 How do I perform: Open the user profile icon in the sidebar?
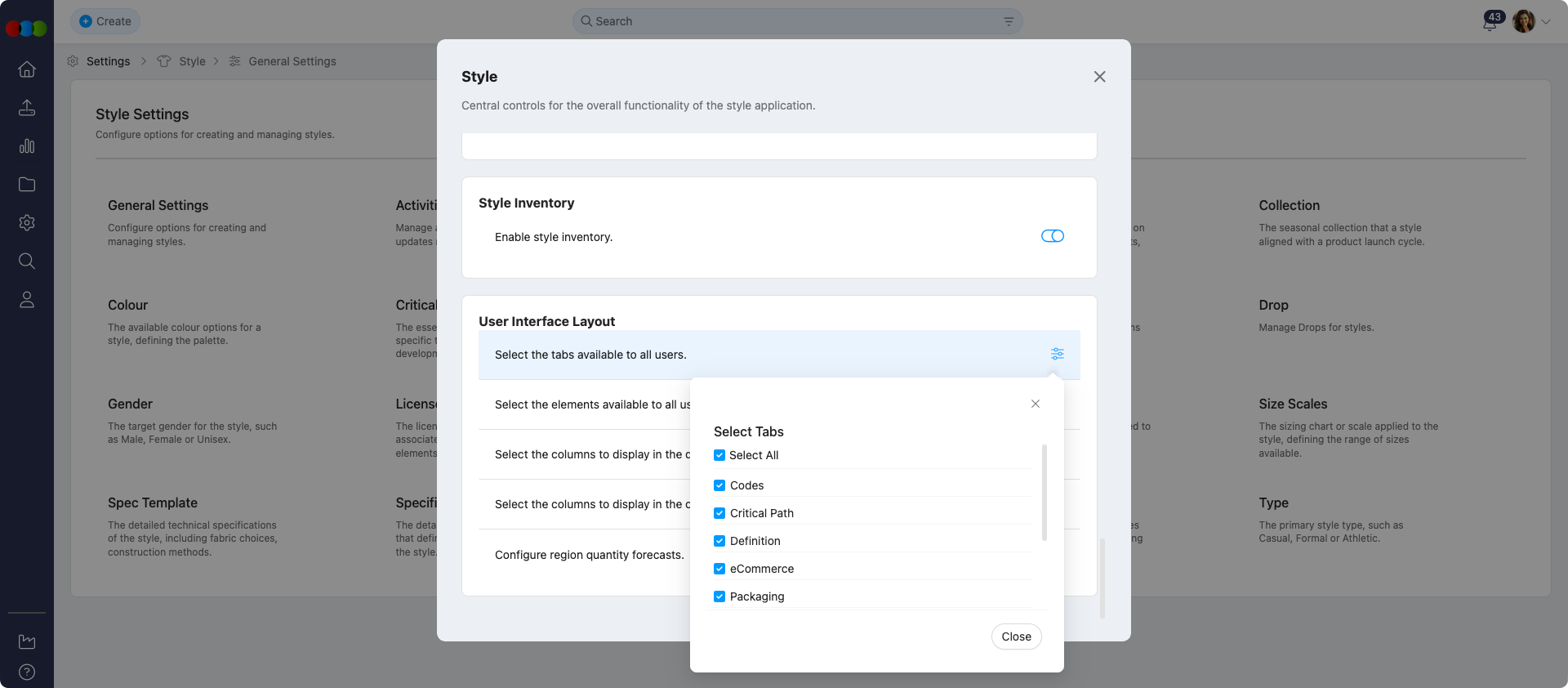[27, 300]
